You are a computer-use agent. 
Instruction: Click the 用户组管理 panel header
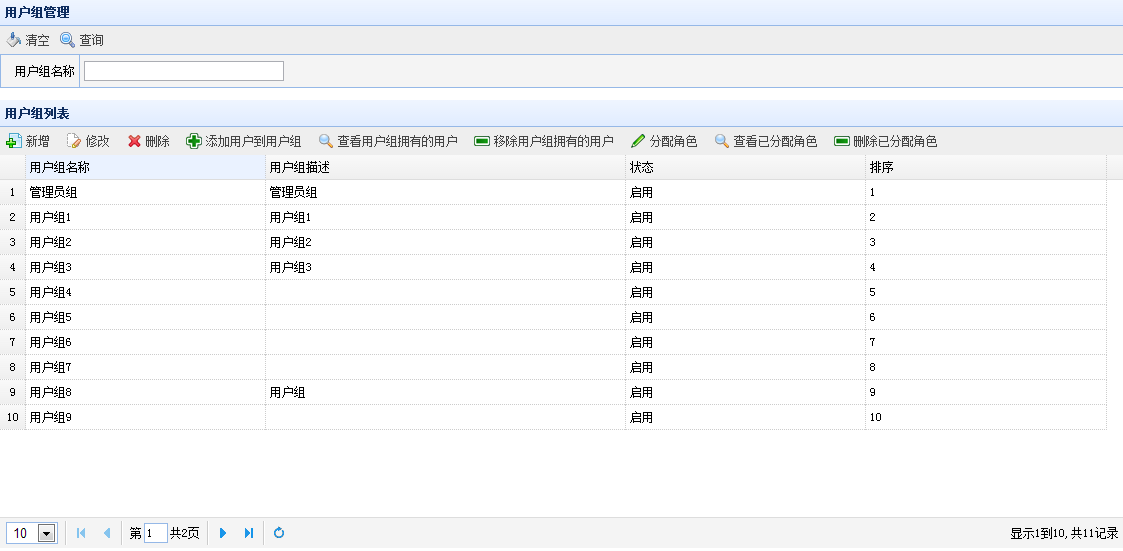click(x=562, y=13)
